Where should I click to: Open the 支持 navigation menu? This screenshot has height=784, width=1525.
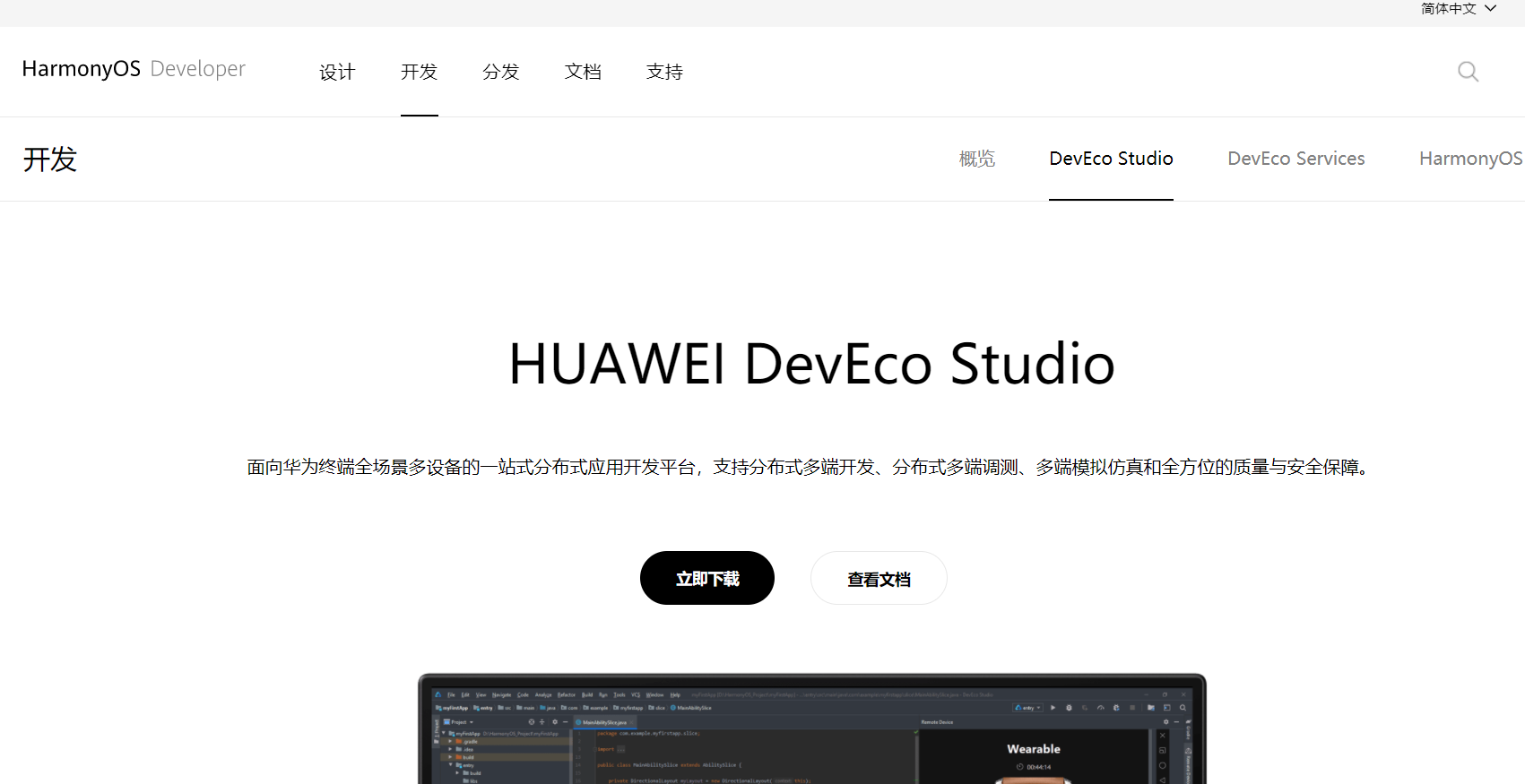click(x=664, y=72)
